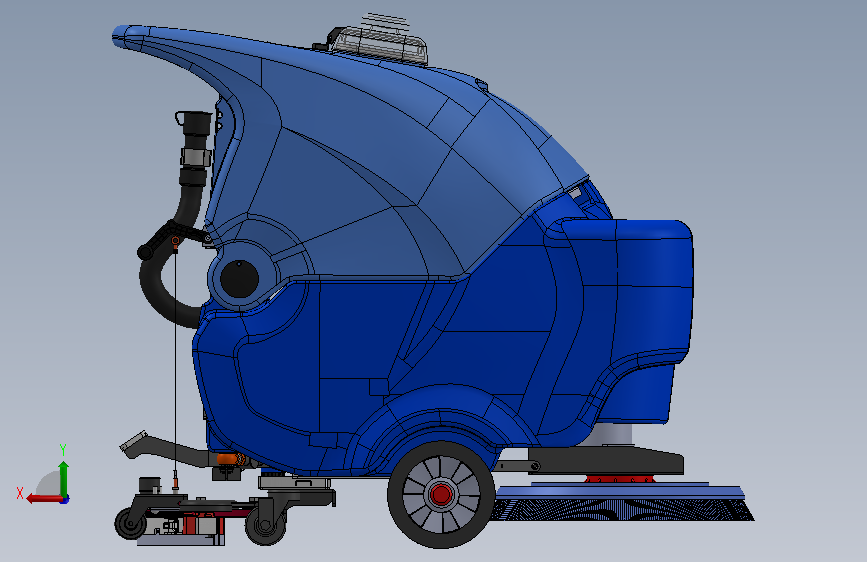The width and height of the screenshot is (867, 562).
Task: Click the blue Z axis dot on the triad
Action: point(65,499)
